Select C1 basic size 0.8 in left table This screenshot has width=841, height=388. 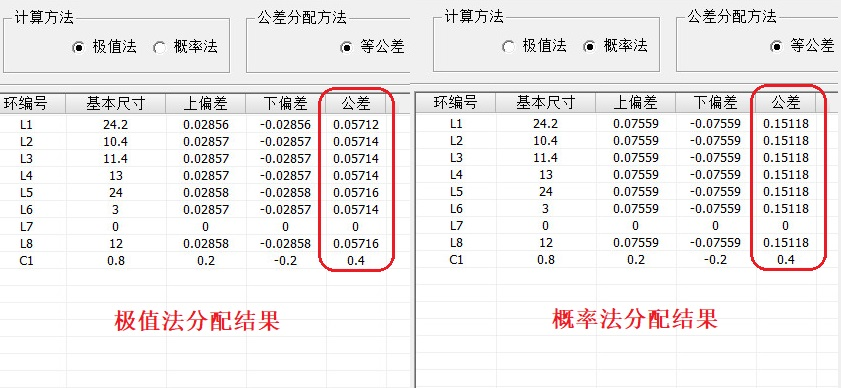coord(115,261)
